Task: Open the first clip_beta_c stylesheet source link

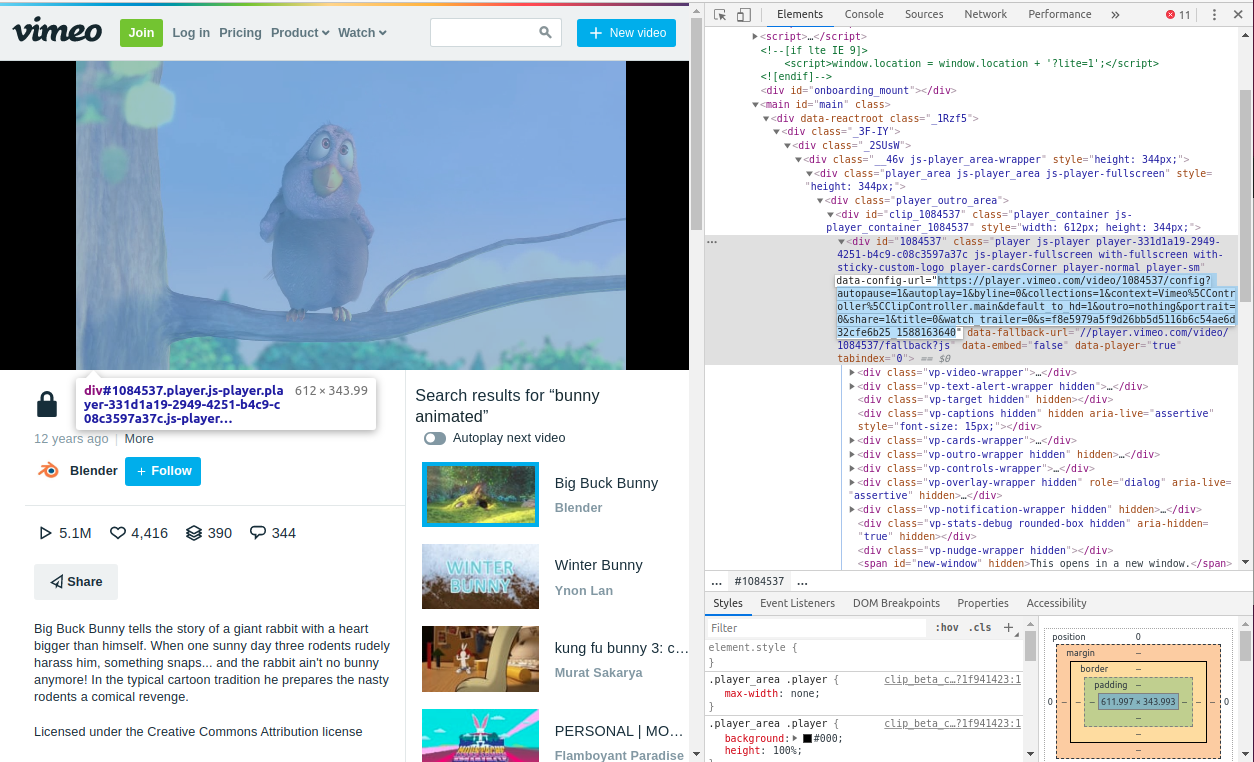Action: (x=952, y=680)
